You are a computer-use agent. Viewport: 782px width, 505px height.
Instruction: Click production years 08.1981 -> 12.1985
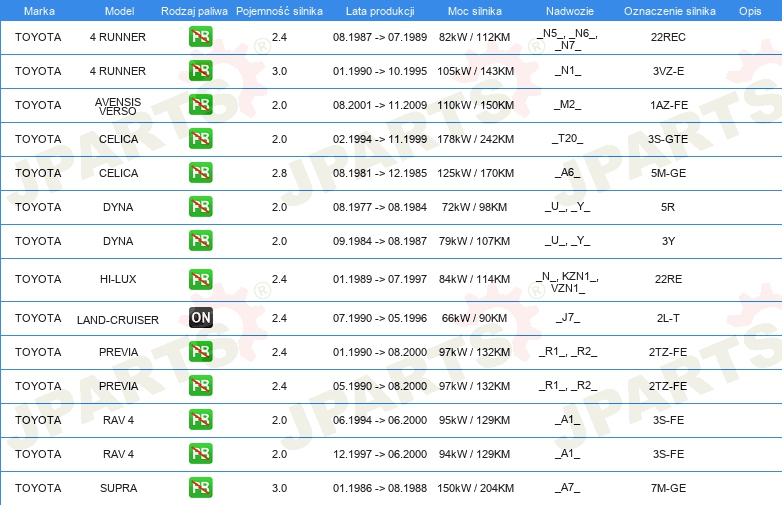click(x=380, y=173)
